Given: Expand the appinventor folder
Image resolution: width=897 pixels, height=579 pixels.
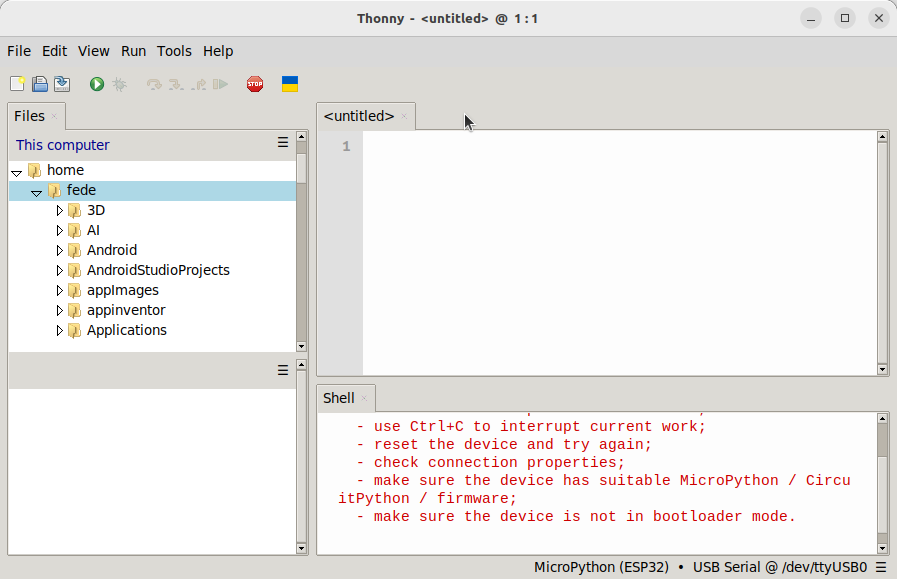Looking at the screenshot, I should pyautogui.click(x=59, y=311).
